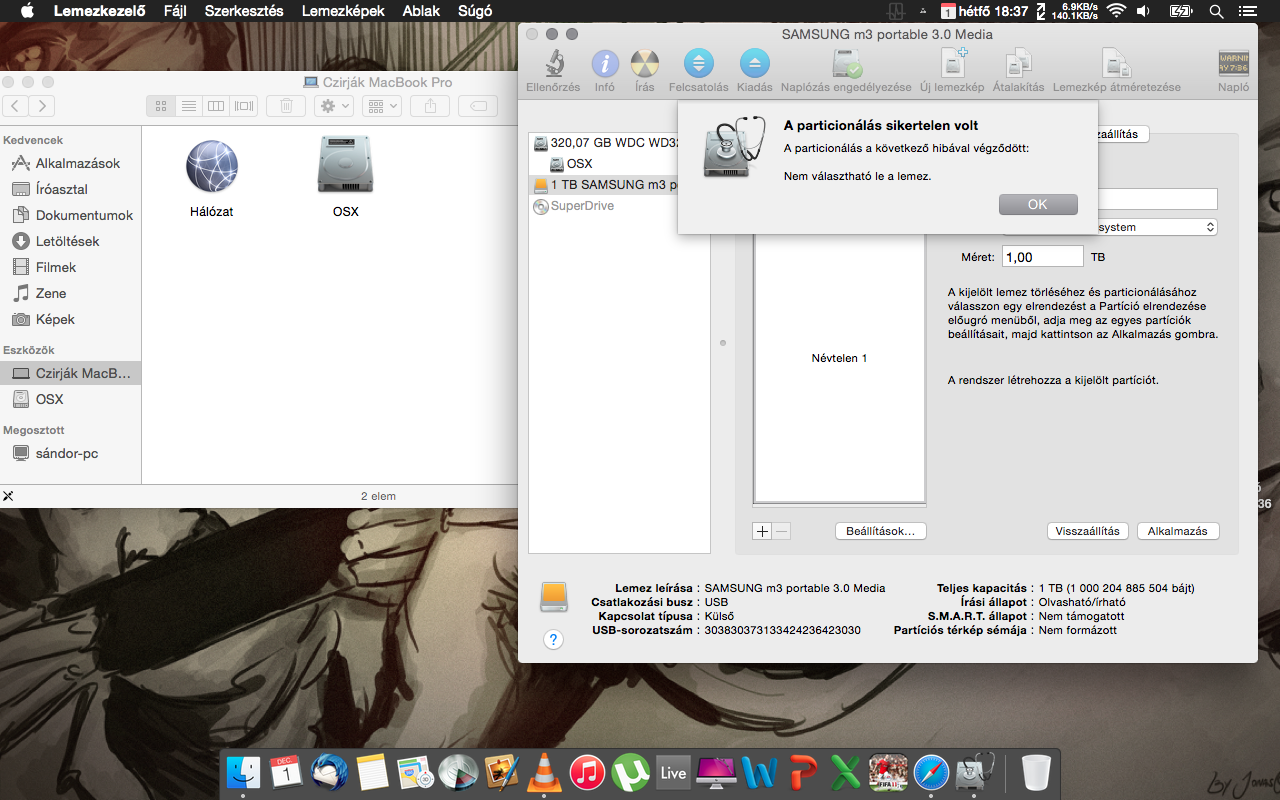Switch Finder to Cover Flow view

pyautogui.click(x=243, y=105)
